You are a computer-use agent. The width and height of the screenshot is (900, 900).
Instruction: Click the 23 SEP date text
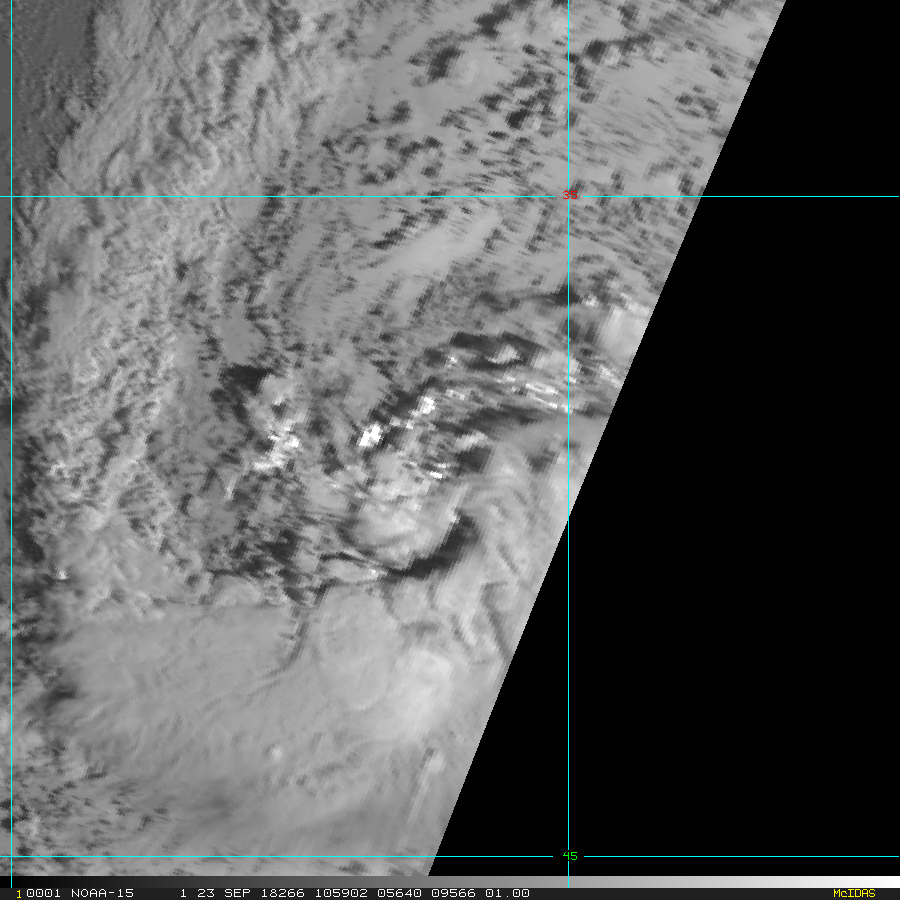(x=223, y=893)
